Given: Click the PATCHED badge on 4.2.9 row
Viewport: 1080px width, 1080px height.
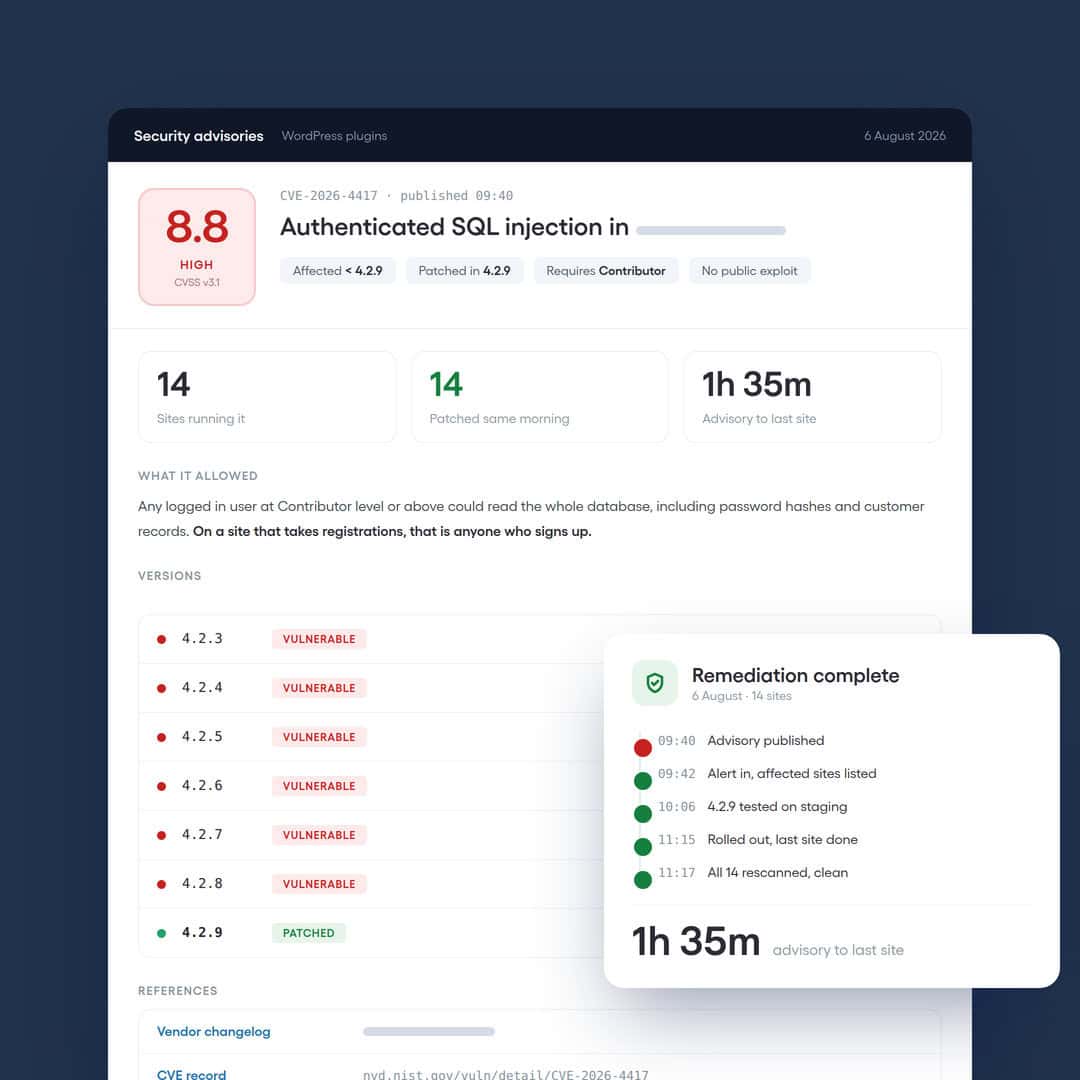Looking at the screenshot, I should point(309,933).
